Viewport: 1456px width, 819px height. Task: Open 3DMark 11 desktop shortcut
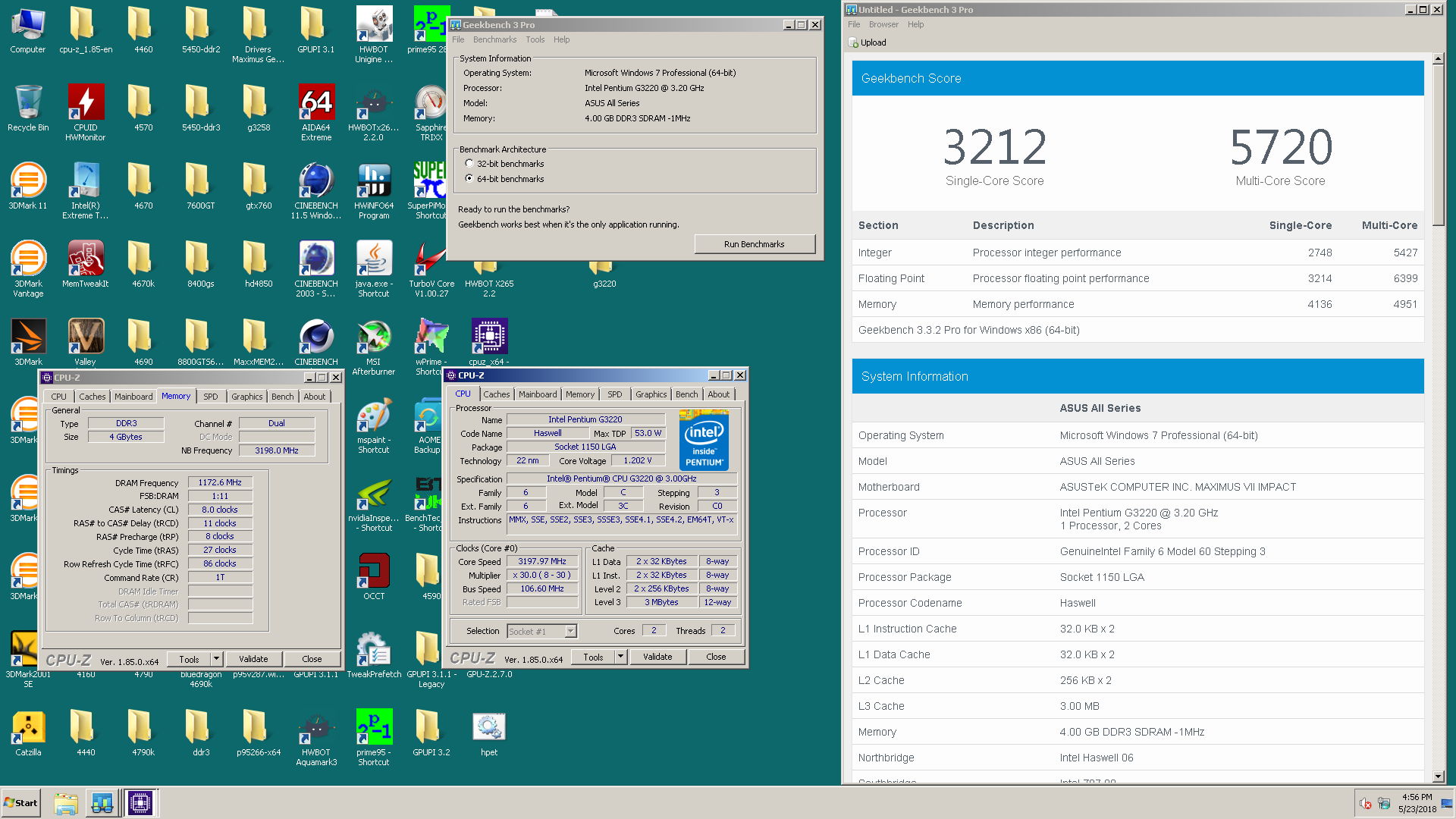pyautogui.click(x=28, y=187)
